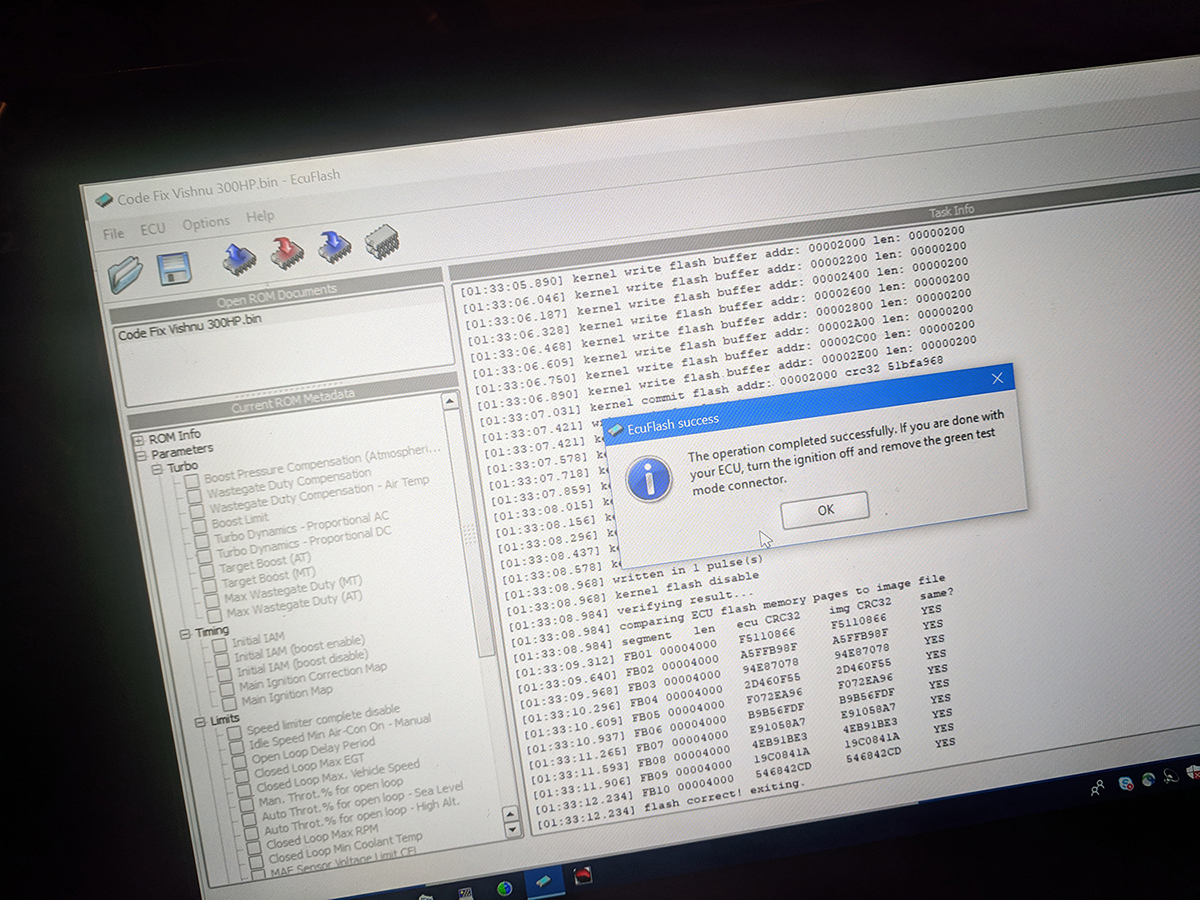Click the gray stacked chips toolbar icon
Viewport: 1200px width, 900px height.
[381, 242]
